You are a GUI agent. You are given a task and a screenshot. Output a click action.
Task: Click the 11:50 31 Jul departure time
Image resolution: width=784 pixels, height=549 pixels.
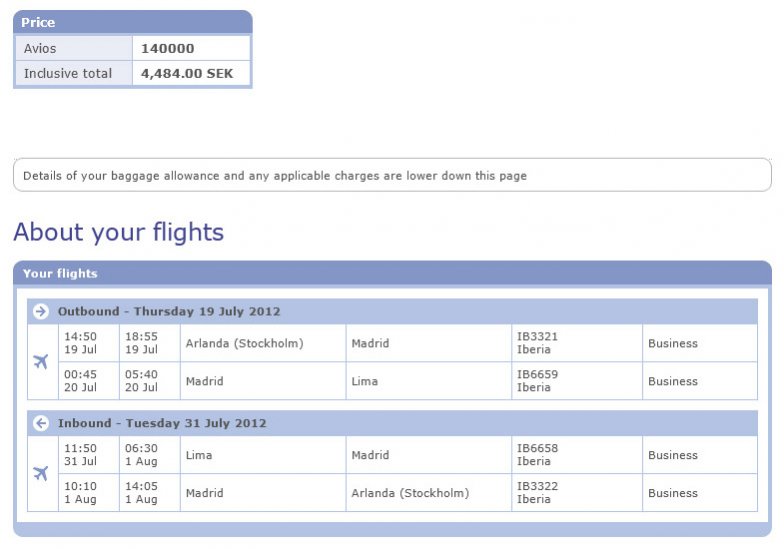click(x=80, y=455)
